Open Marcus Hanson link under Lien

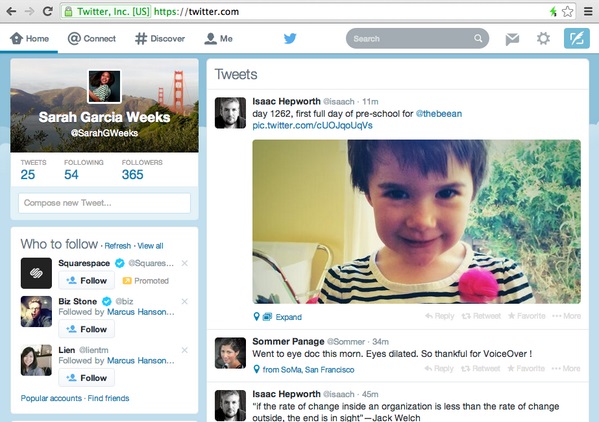coord(141,361)
